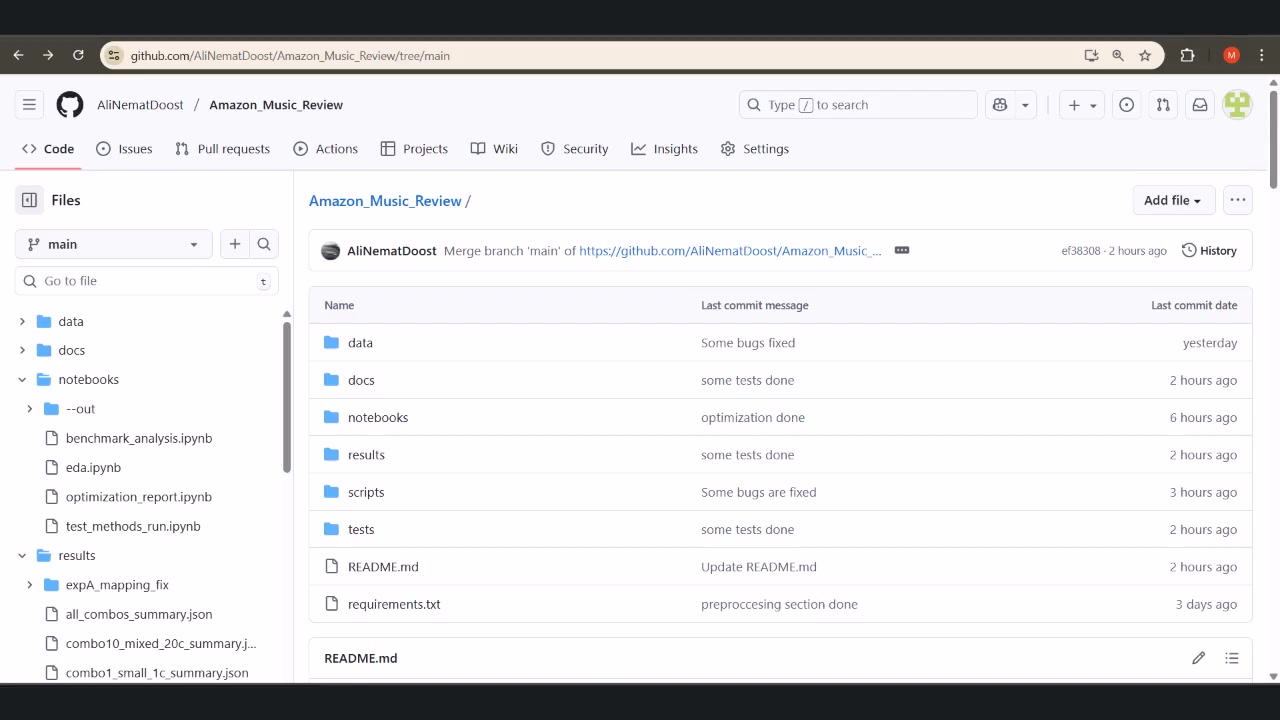1280x720 pixels.
Task: Click the page vertical scrollbar
Action: pos(1273,140)
